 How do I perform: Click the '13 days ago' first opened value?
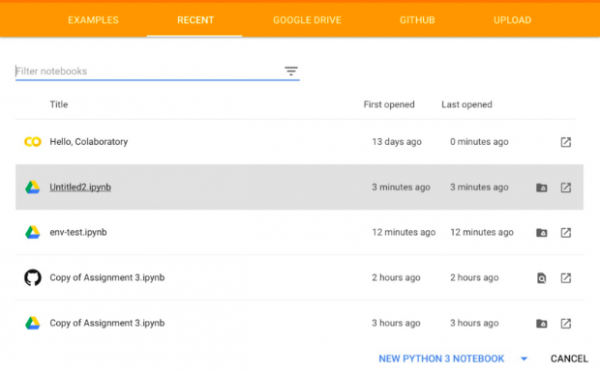click(396, 142)
